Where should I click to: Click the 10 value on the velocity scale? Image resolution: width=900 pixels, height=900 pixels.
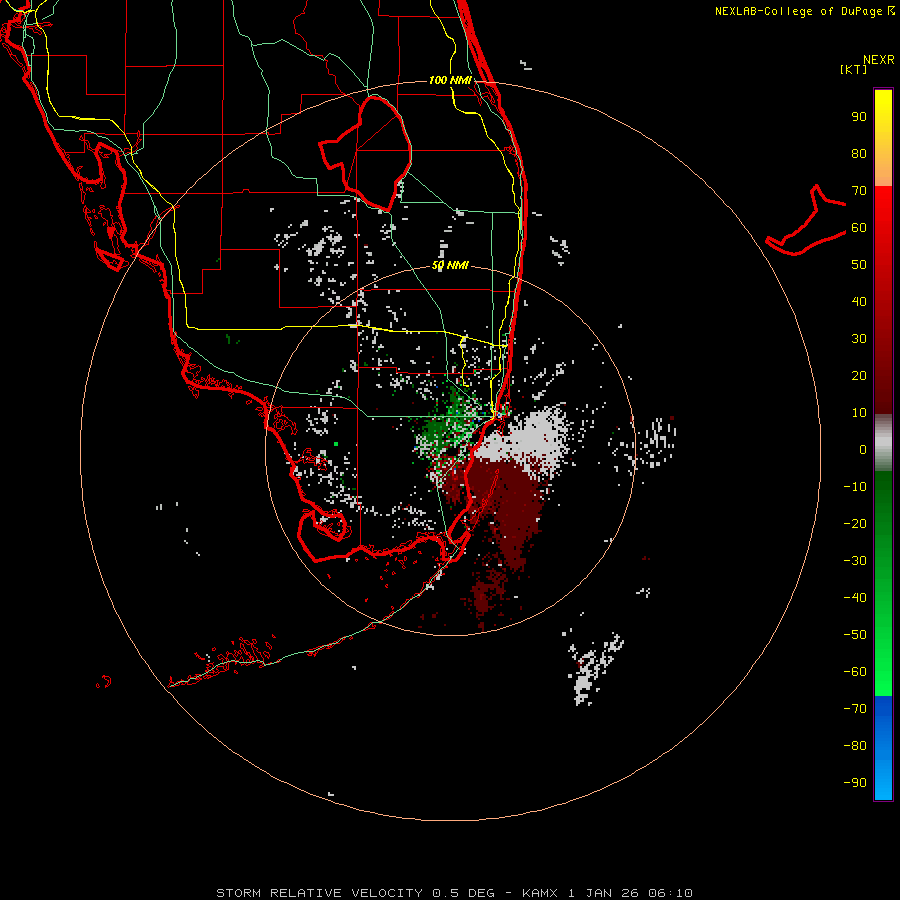859,413
